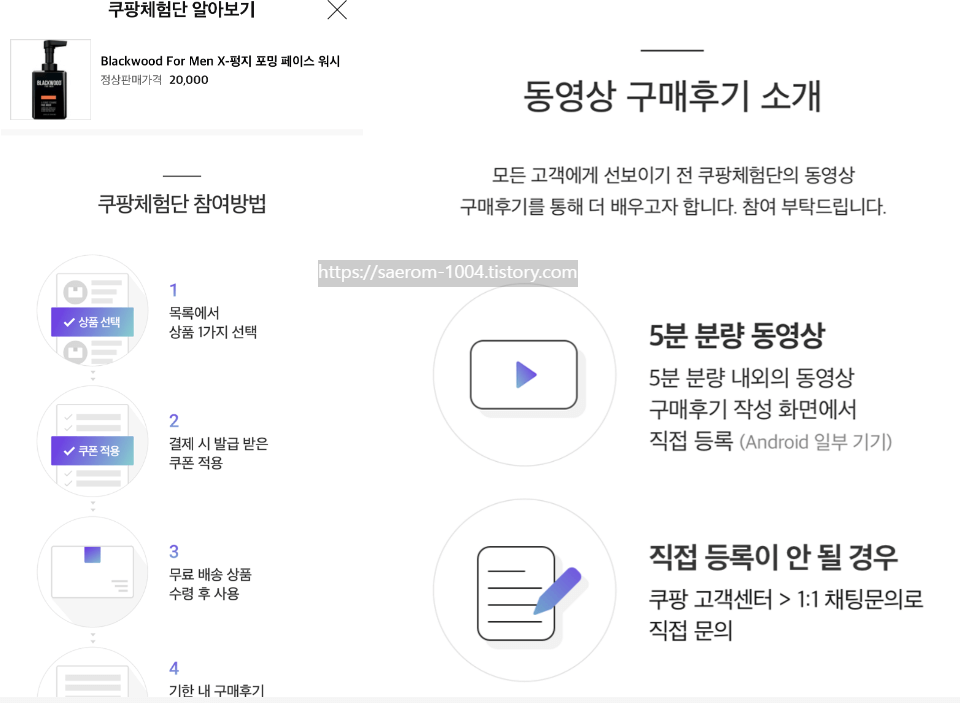Screen dimensions: 960x703
Task: Close the 쿠팡체험단 알아보기 panel
Action: click(337, 10)
